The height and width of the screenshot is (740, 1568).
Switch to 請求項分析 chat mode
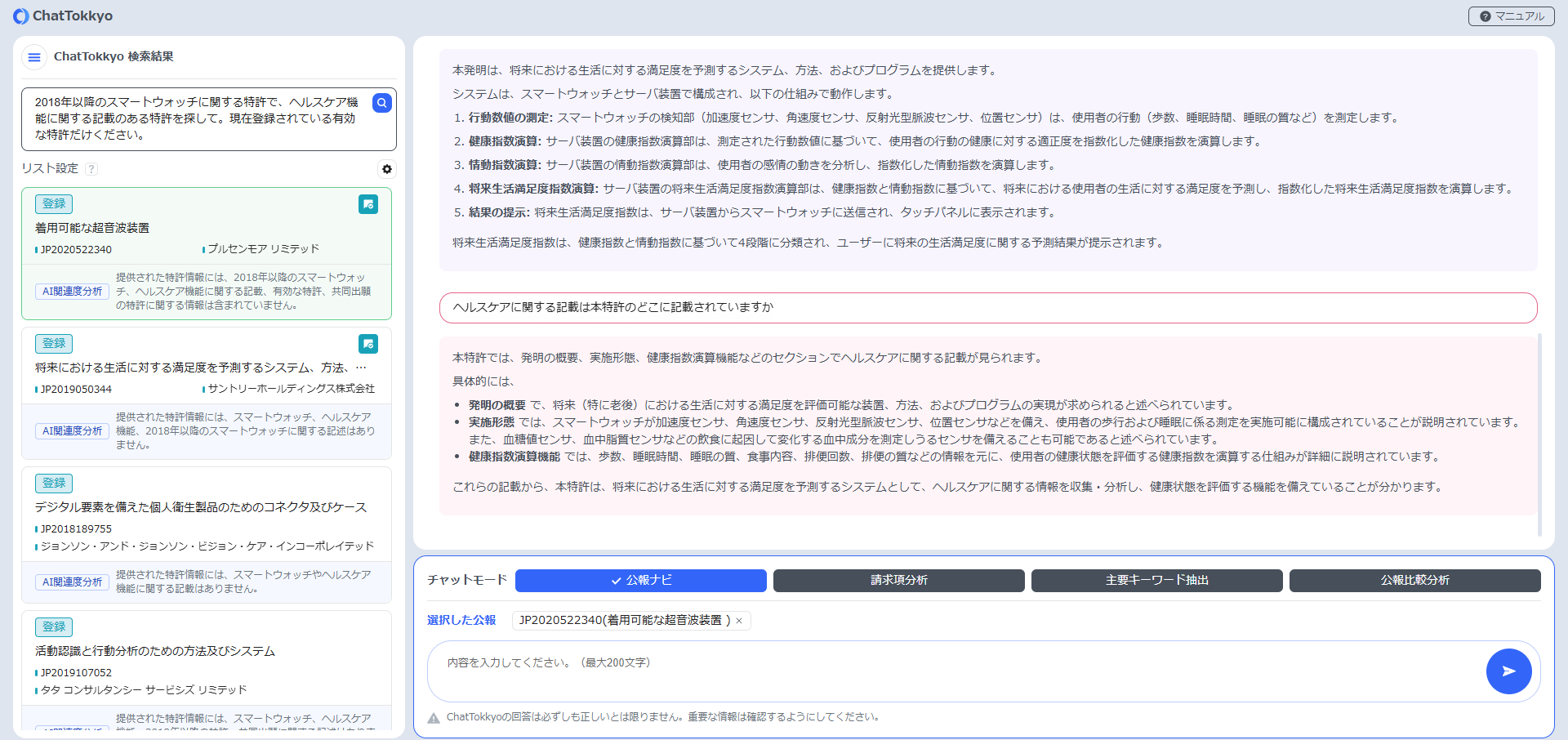[898, 581]
